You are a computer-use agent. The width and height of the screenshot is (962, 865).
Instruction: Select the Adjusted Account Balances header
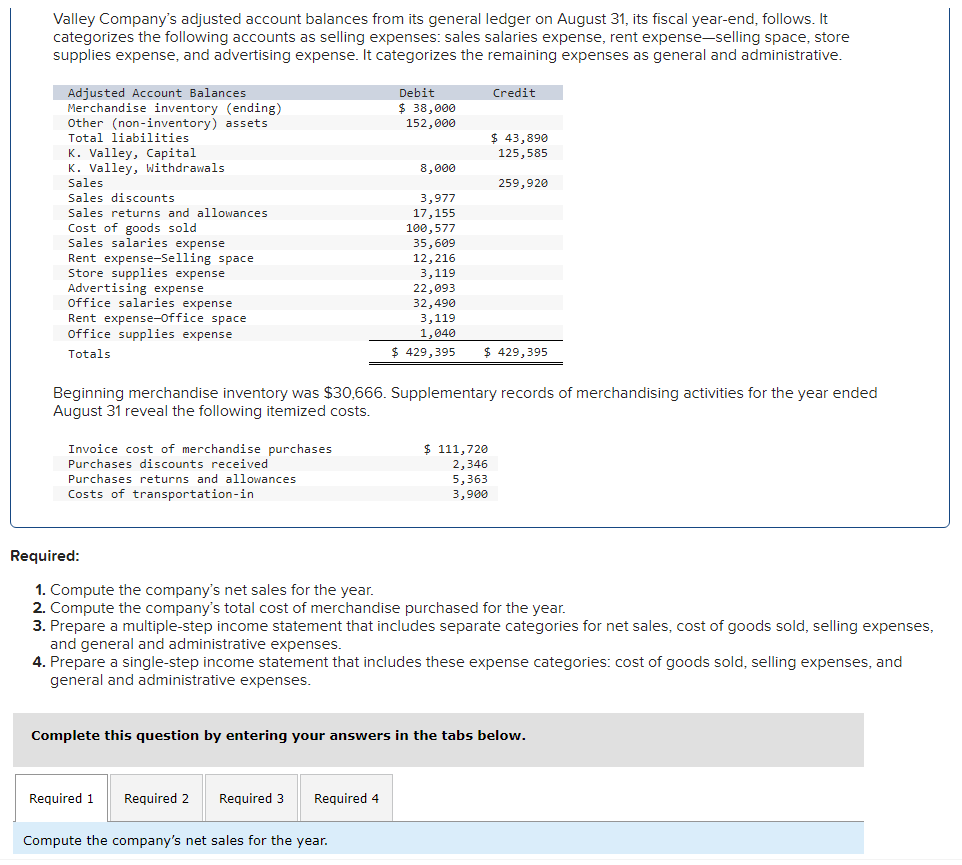click(x=156, y=93)
